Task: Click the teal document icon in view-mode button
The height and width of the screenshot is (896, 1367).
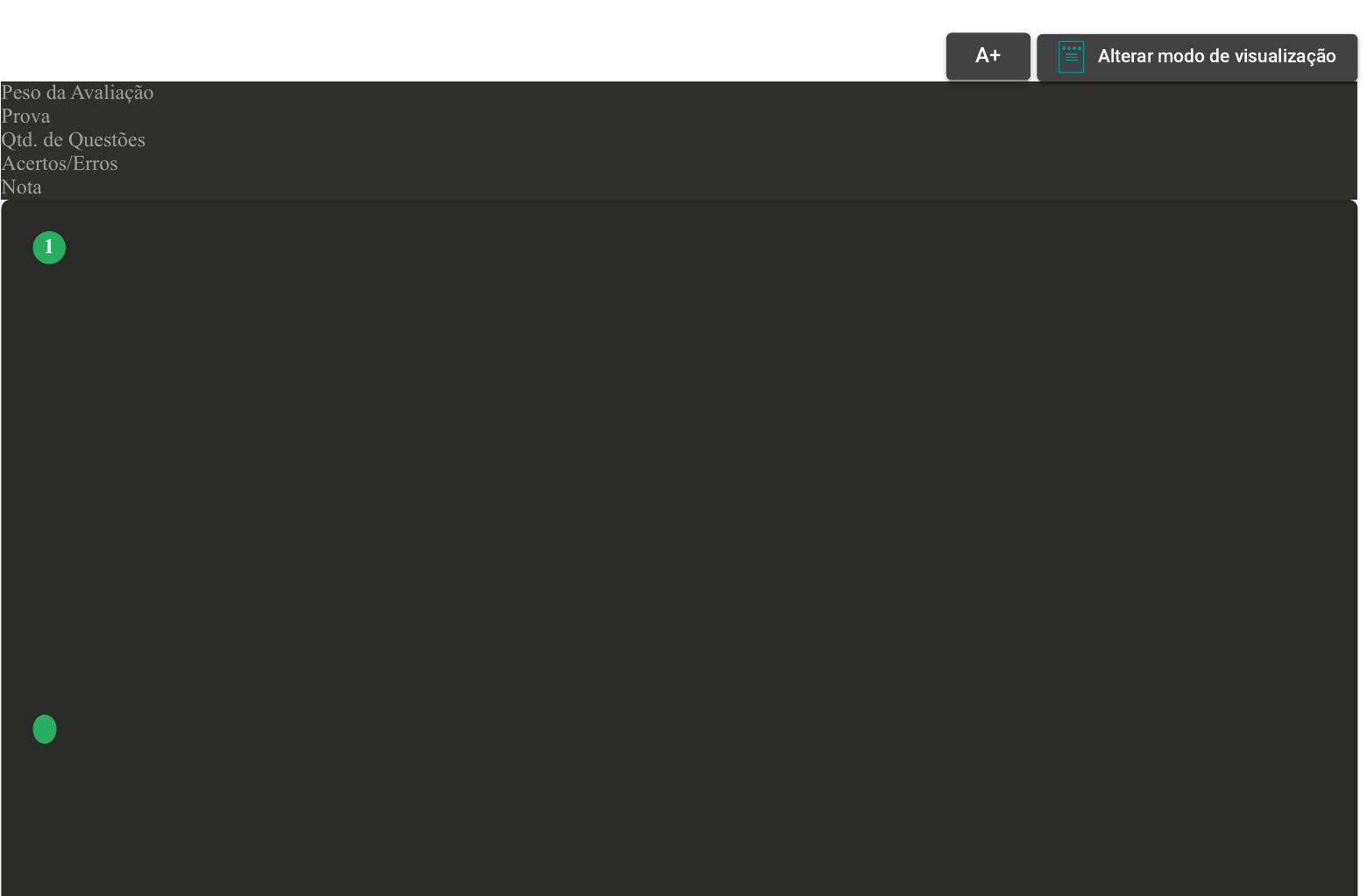Action: [x=1071, y=57]
